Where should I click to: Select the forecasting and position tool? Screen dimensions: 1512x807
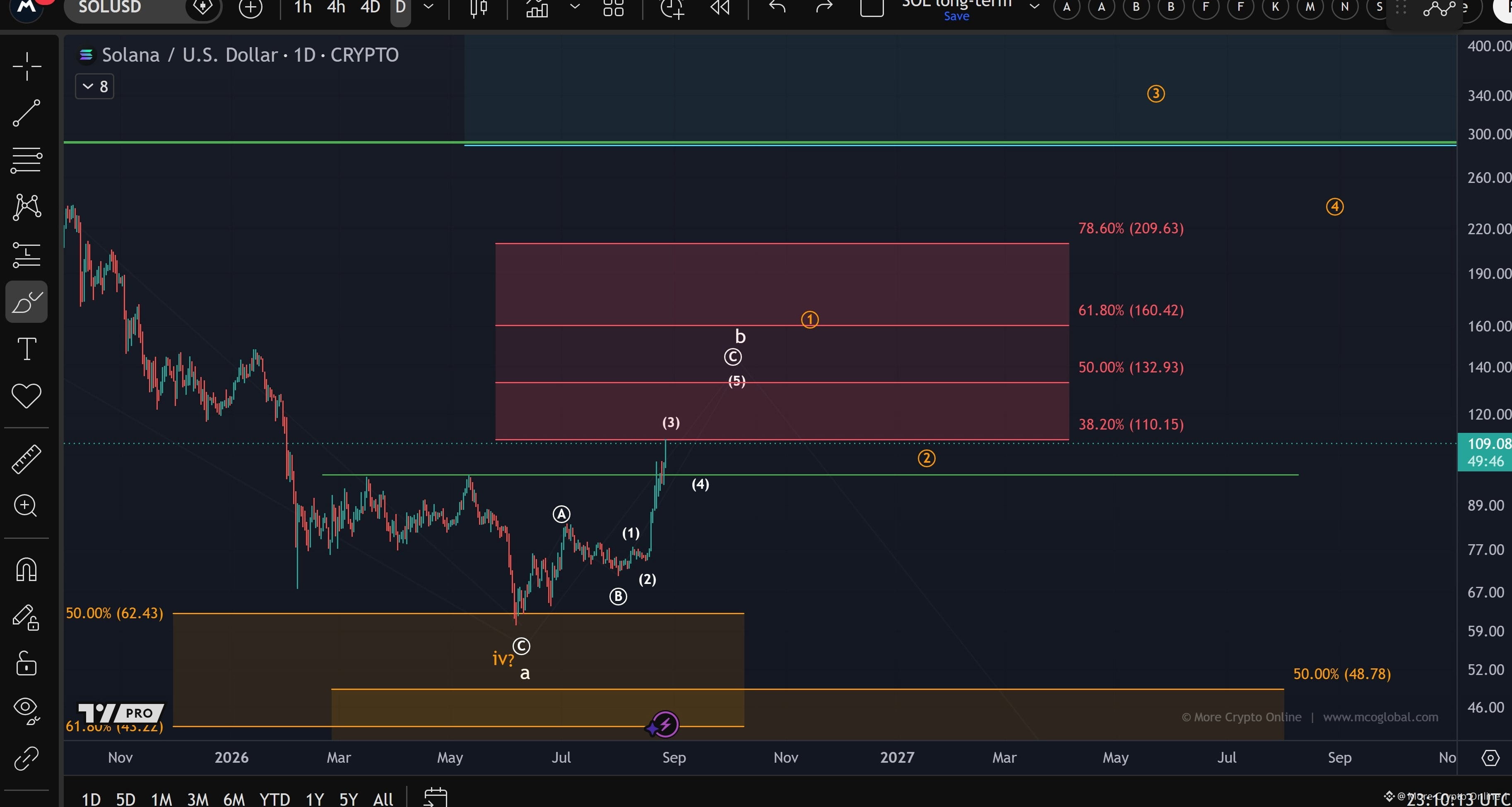tap(26, 255)
